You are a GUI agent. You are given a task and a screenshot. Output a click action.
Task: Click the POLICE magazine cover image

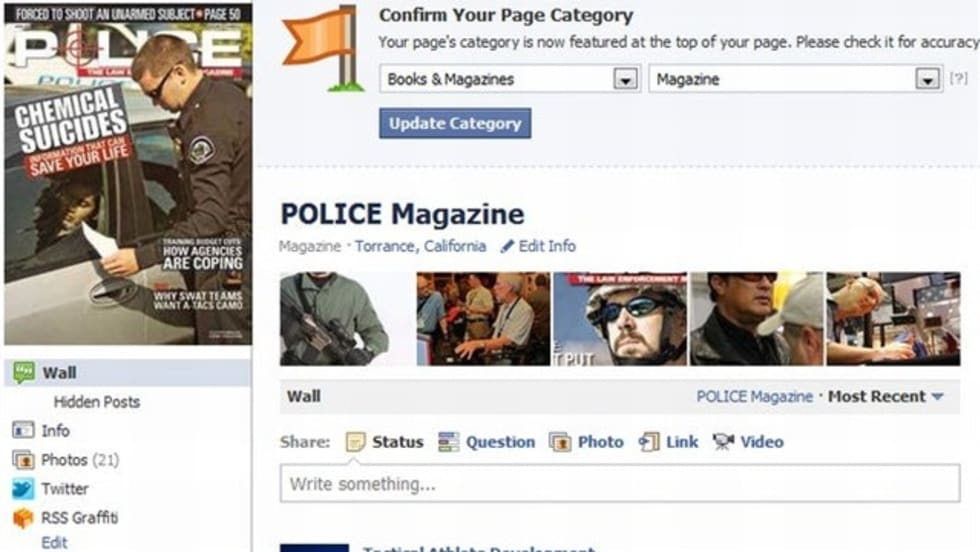coord(128,174)
